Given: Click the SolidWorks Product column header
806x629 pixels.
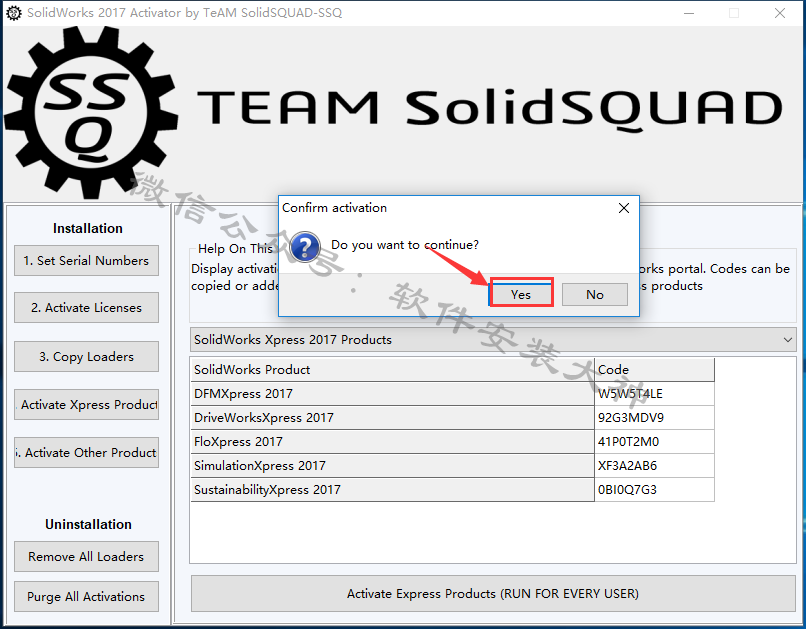Looking at the screenshot, I should 392,369.
